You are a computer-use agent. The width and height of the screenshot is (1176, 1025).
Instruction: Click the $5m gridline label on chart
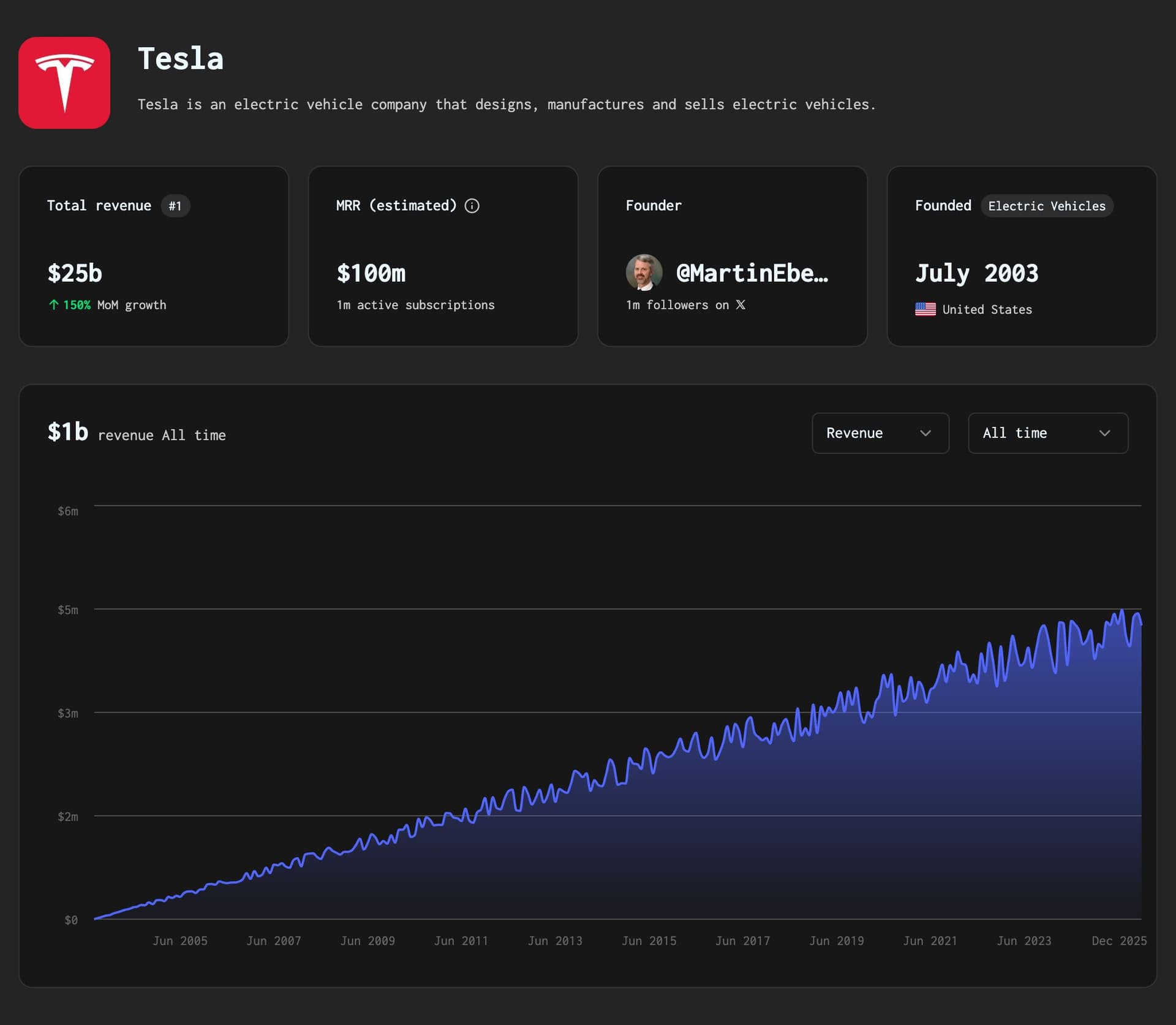(68, 610)
